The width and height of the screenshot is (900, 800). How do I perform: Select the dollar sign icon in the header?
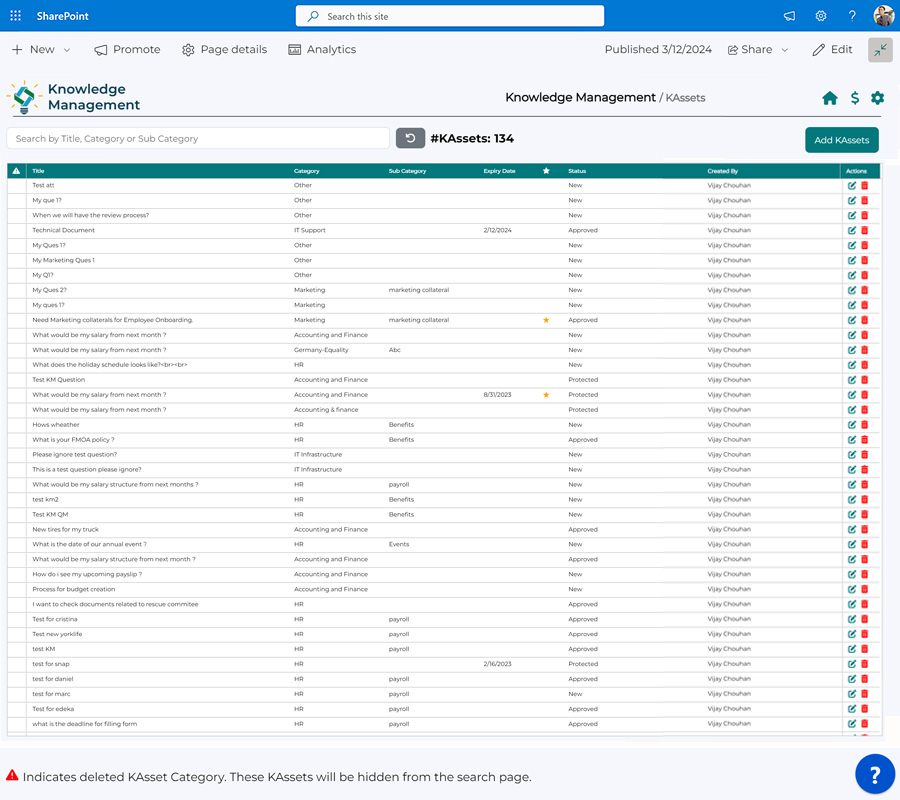coord(854,98)
